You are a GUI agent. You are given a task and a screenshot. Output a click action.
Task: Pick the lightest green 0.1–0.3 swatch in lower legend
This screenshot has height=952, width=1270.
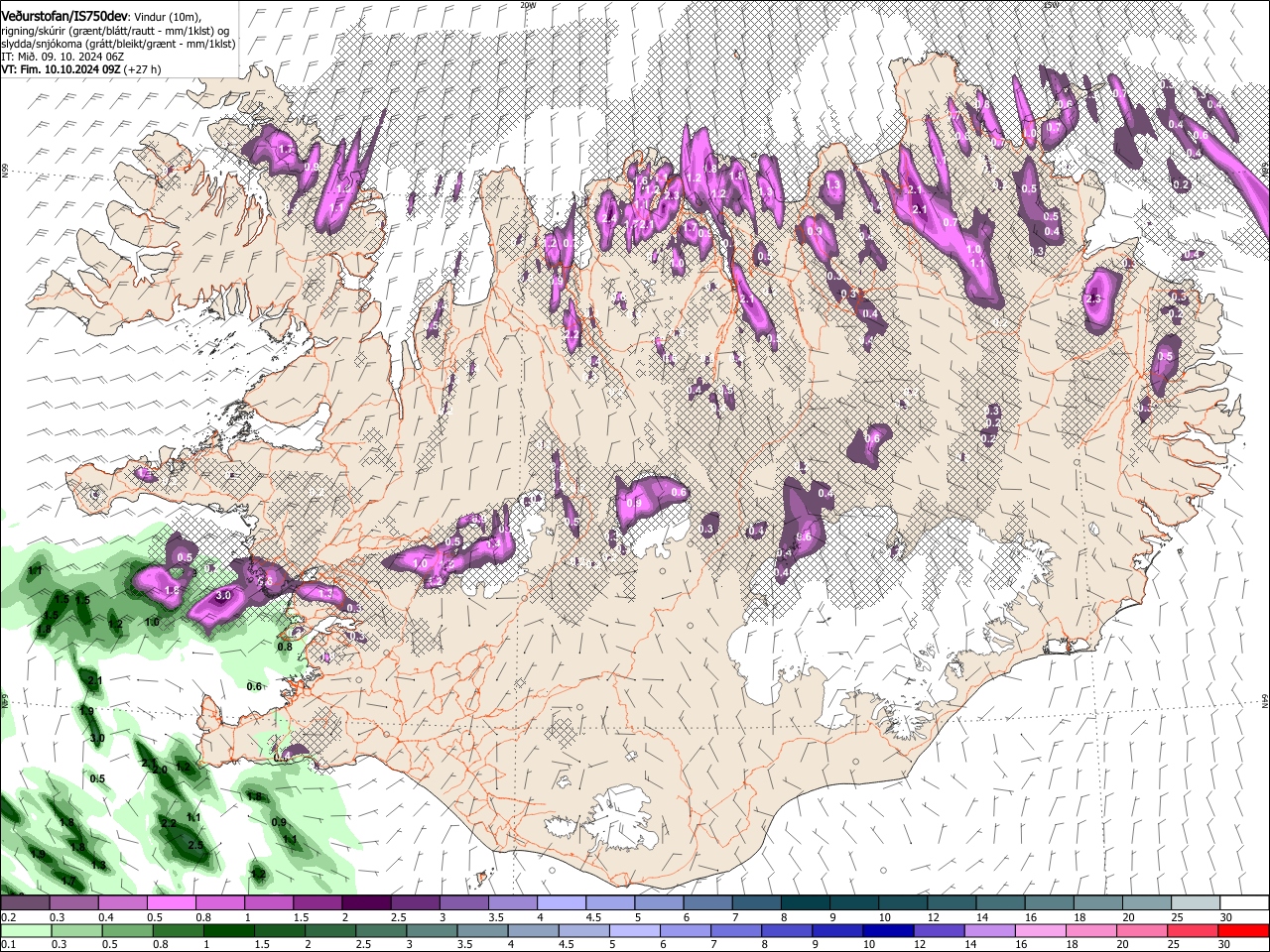25,930
